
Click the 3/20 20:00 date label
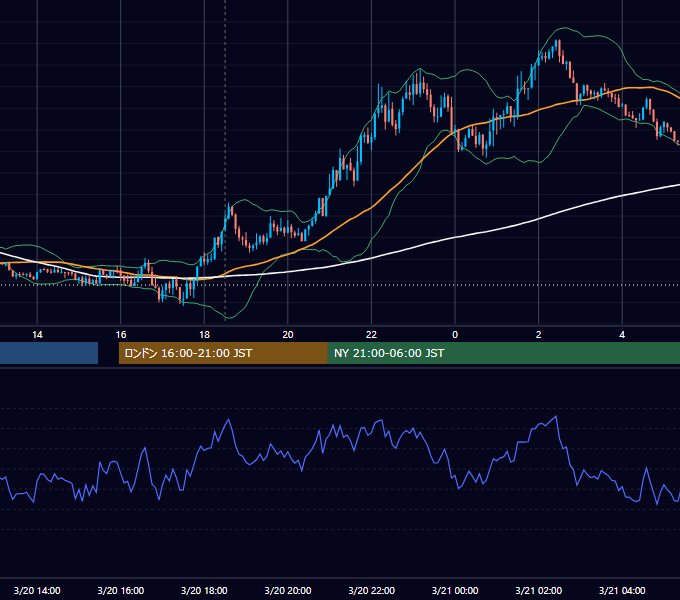tap(288, 590)
